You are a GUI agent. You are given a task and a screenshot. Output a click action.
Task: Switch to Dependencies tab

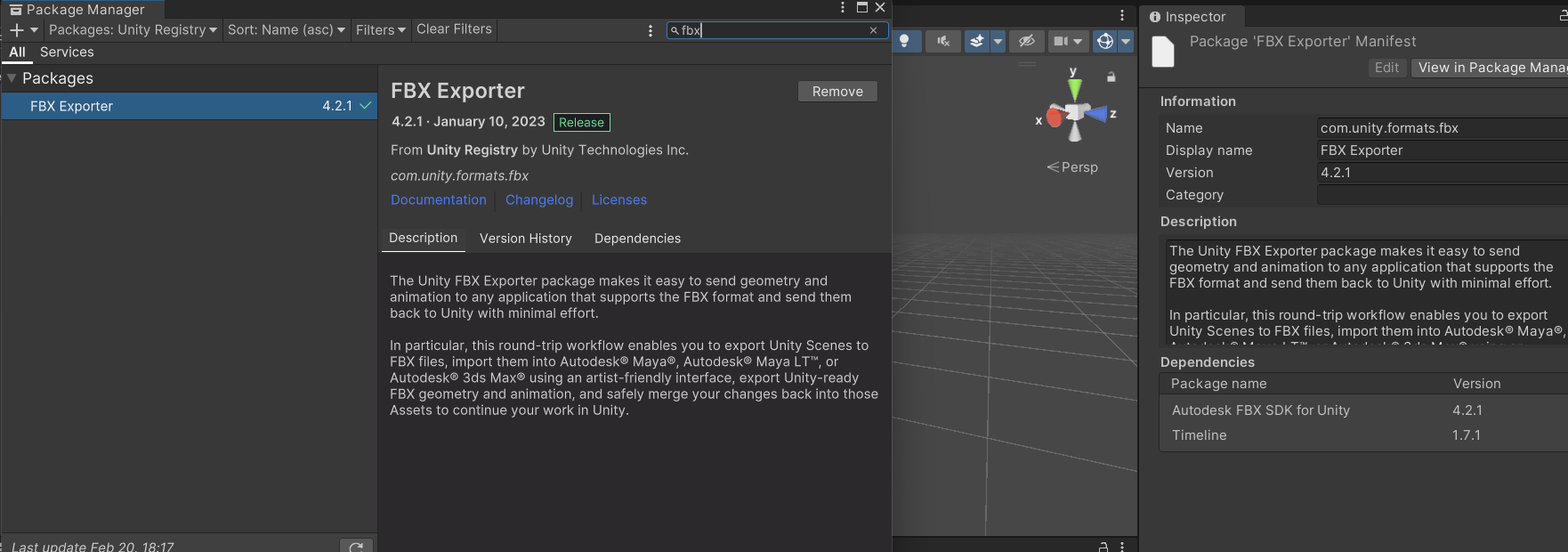pos(637,239)
